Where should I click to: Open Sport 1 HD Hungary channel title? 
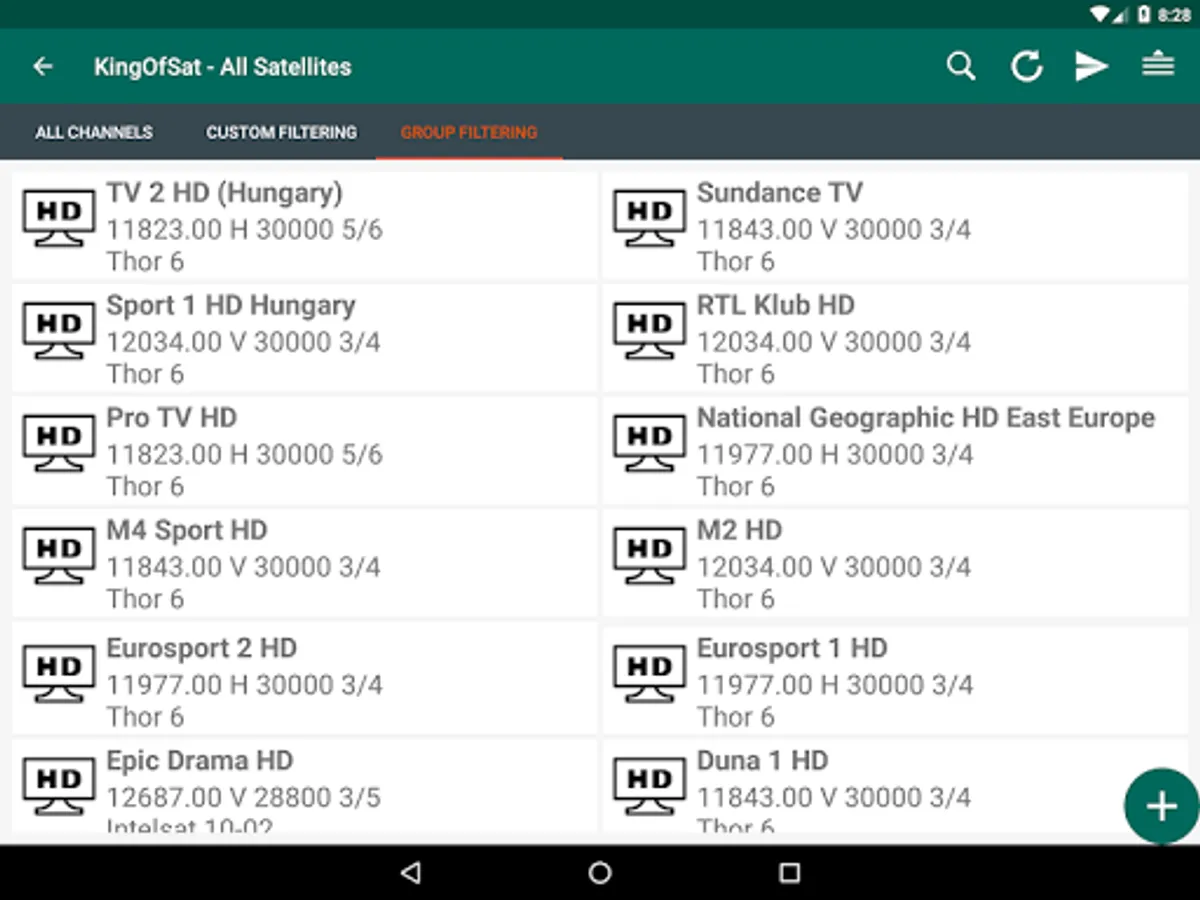[x=231, y=305]
